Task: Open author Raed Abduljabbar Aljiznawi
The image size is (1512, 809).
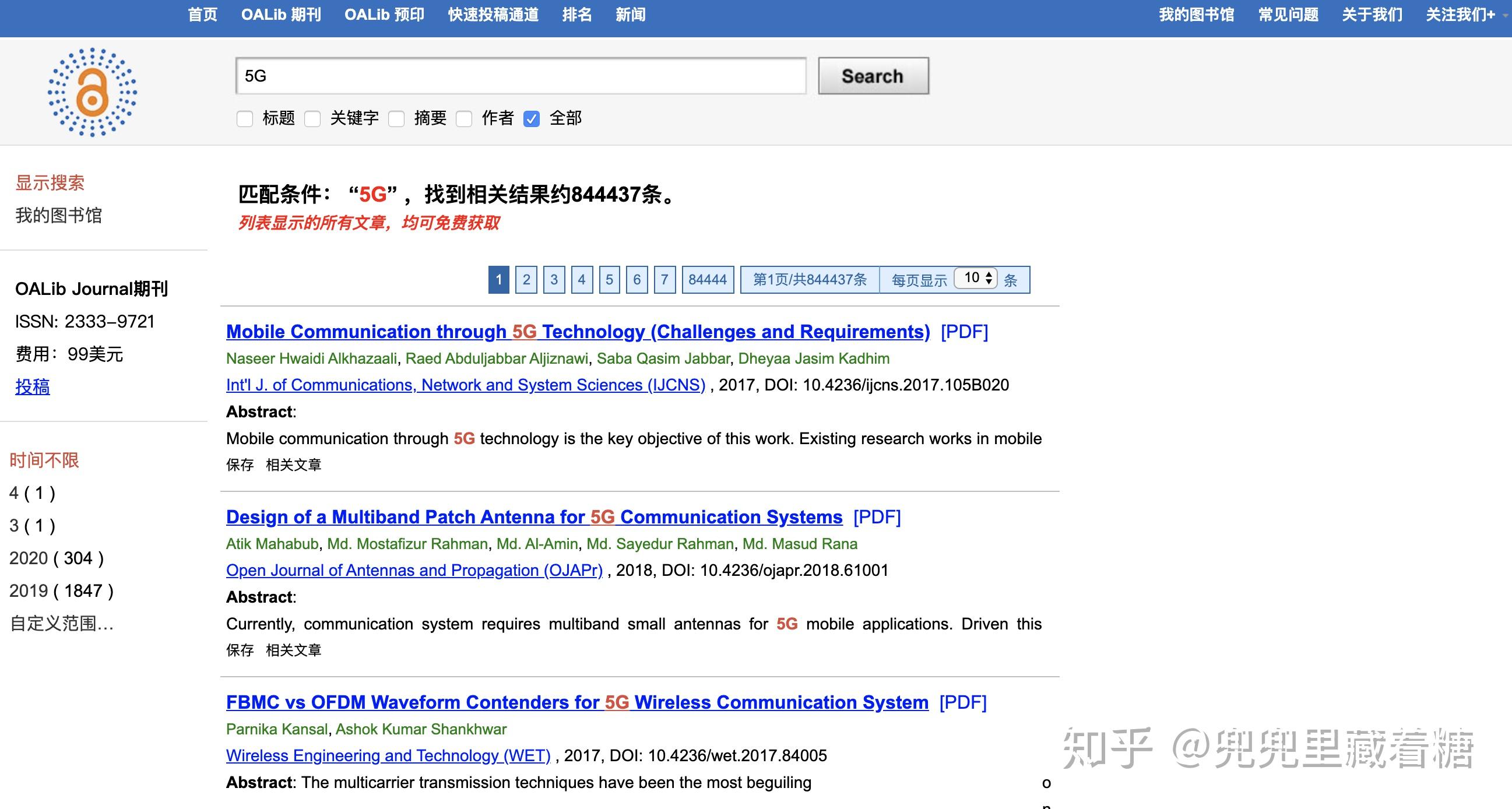Action: pos(497,358)
